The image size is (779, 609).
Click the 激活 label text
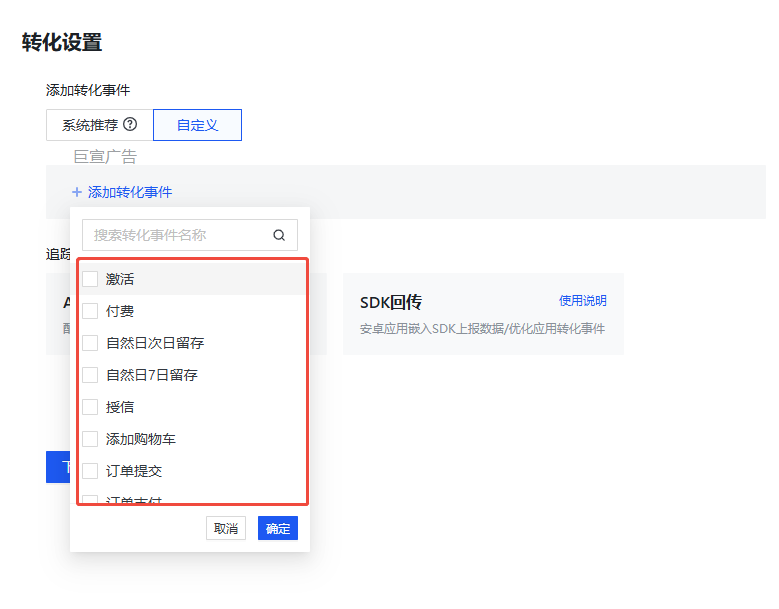120,279
